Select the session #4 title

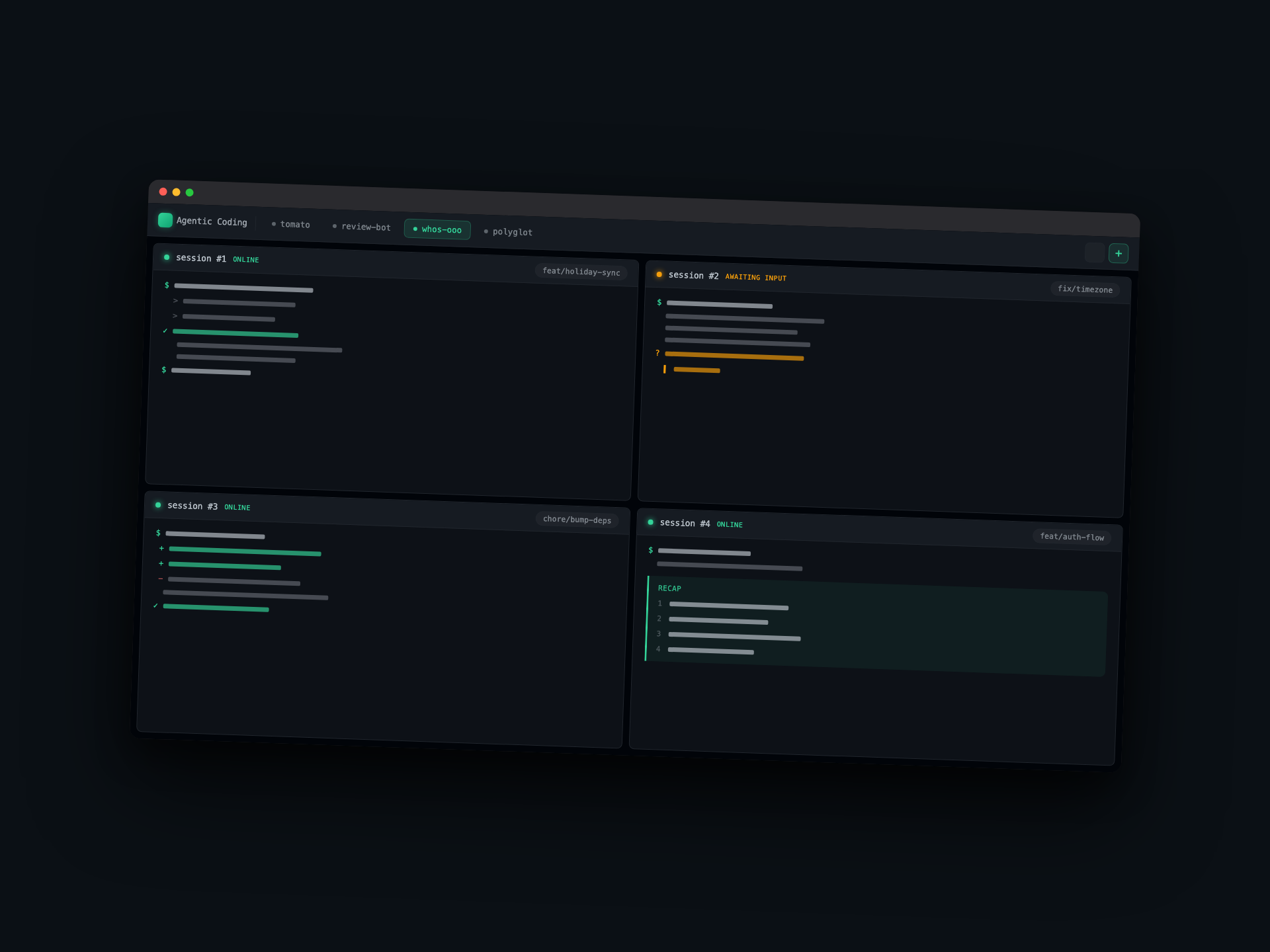coord(685,523)
